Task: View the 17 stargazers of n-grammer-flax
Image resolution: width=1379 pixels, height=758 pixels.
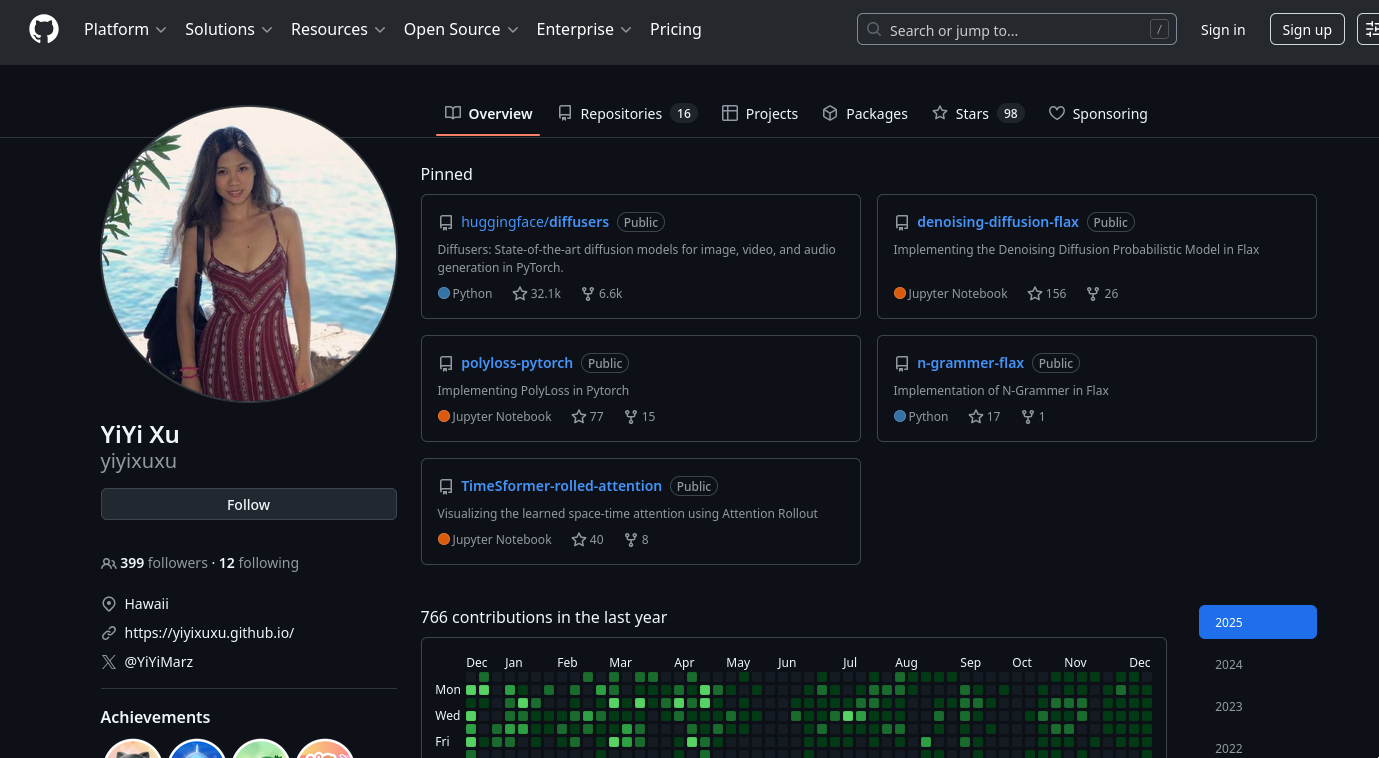Action: tap(984, 416)
